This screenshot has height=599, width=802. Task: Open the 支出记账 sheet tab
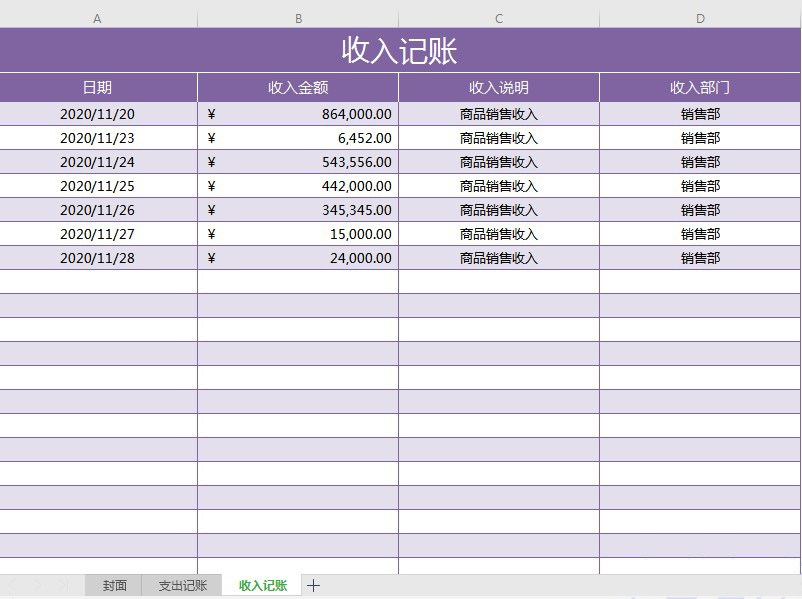(x=182, y=585)
